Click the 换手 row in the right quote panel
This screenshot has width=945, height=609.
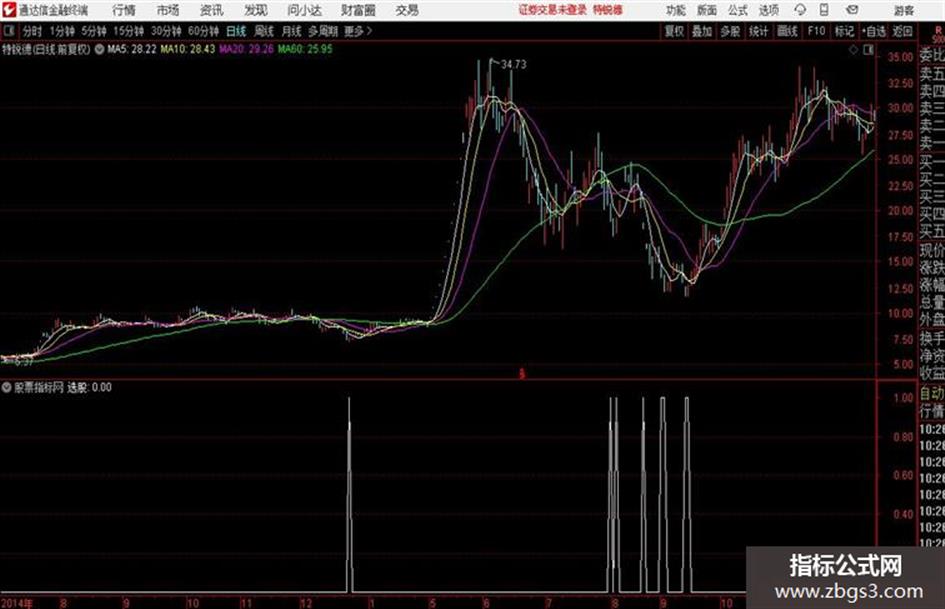[932, 338]
